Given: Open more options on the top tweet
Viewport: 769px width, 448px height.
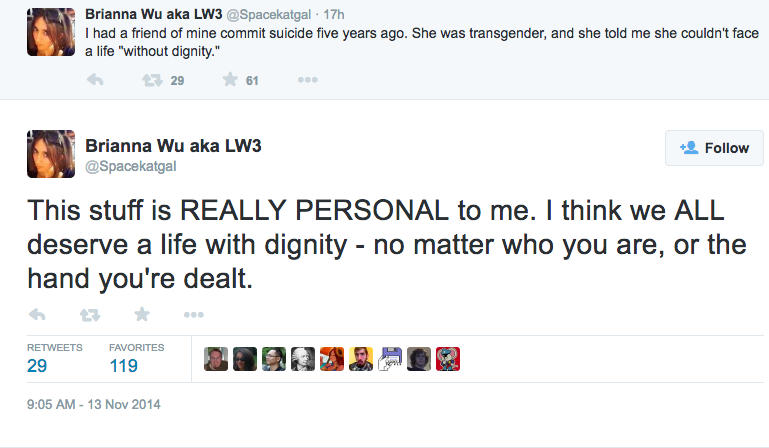Looking at the screenshot, I should (308, 79).
